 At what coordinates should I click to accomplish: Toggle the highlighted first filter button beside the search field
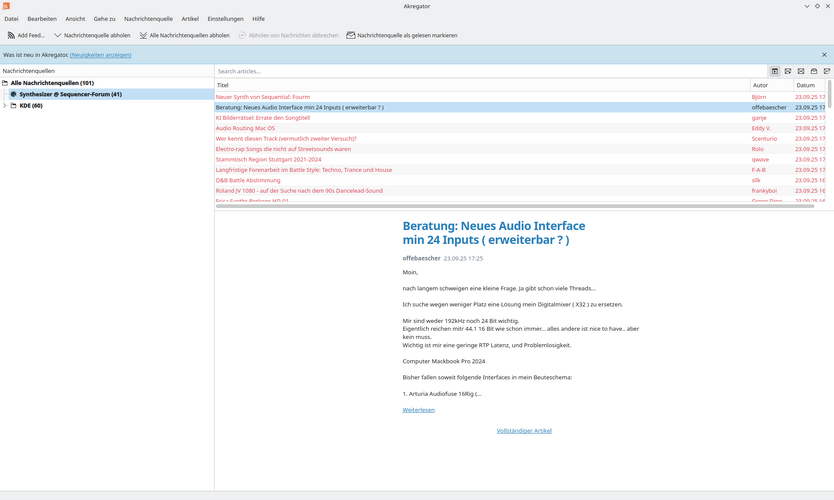[775, 72]
